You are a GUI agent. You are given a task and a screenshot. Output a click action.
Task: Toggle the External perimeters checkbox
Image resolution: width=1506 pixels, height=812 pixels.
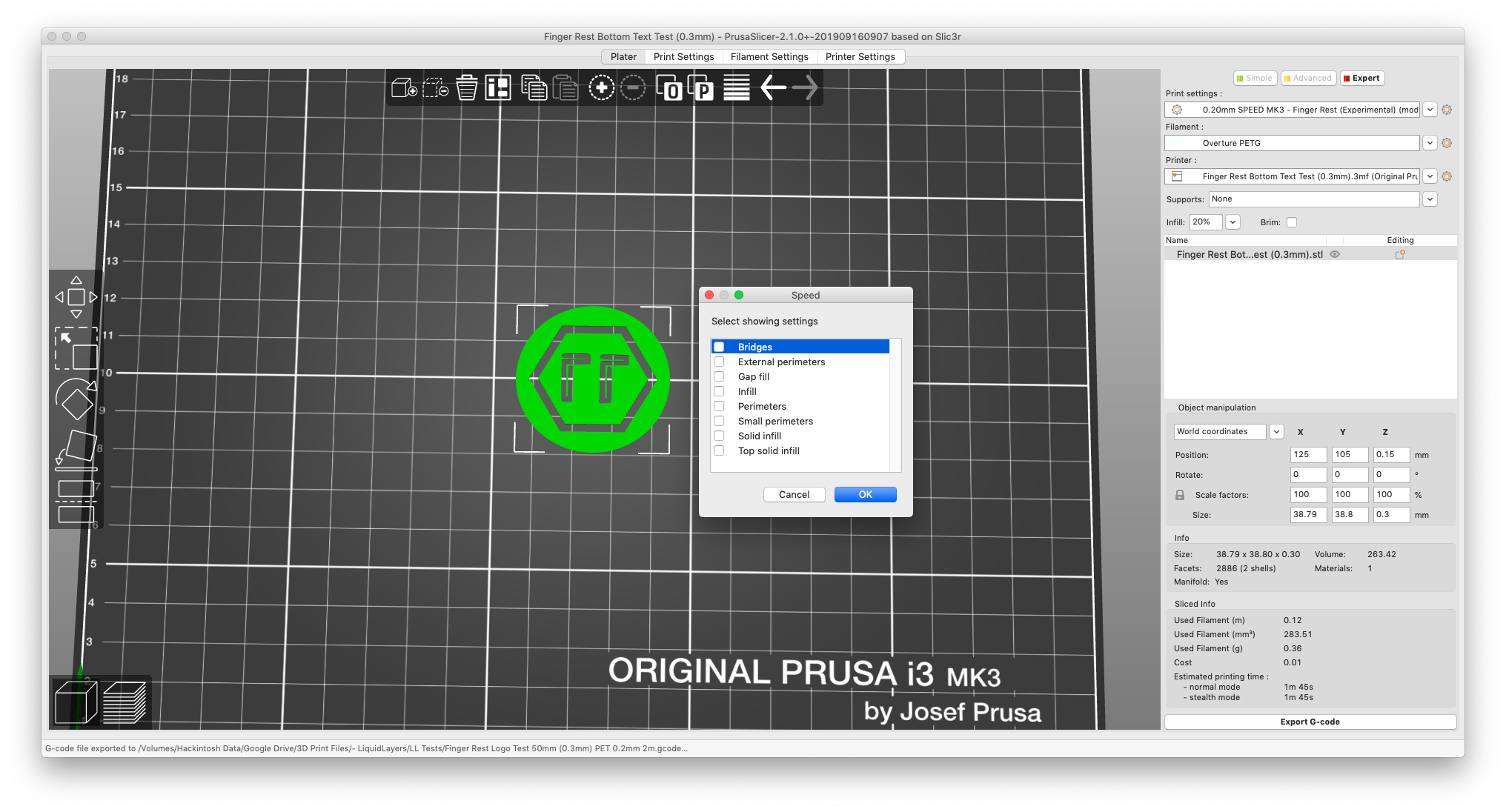[x=719, y=362]
